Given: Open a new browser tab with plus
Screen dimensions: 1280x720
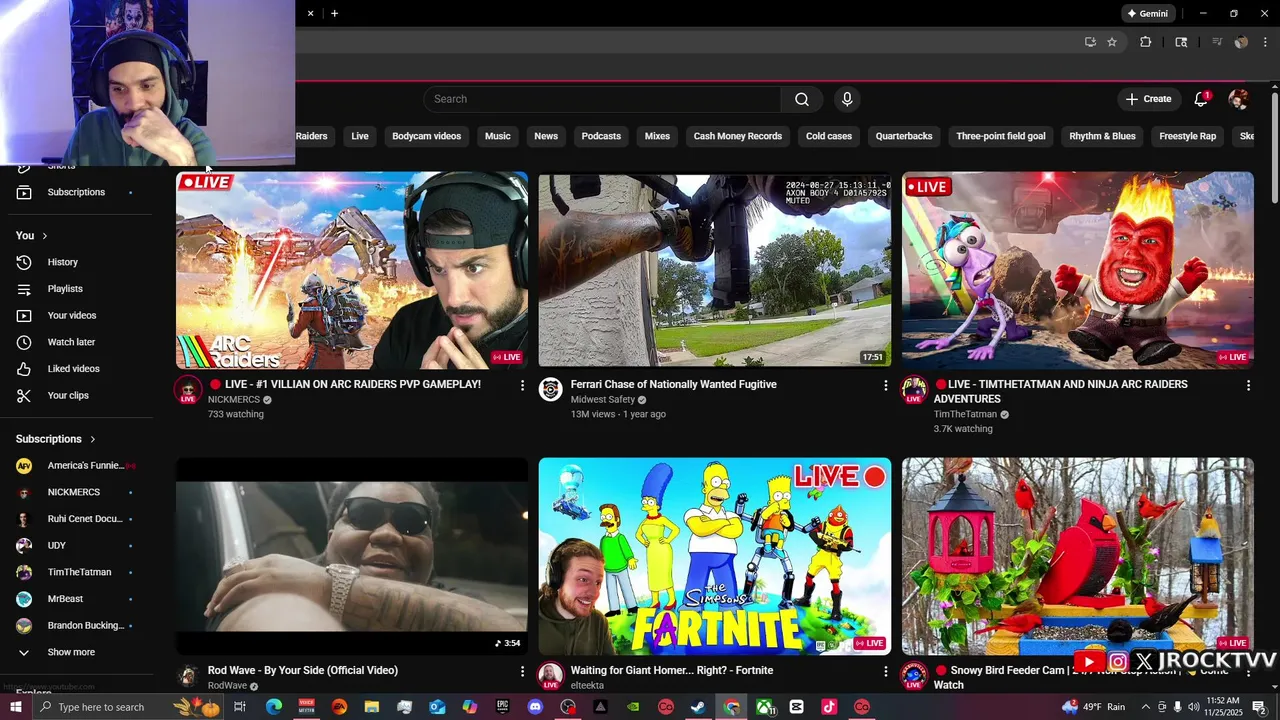Looking at the screenshot, I should point(334,13).
